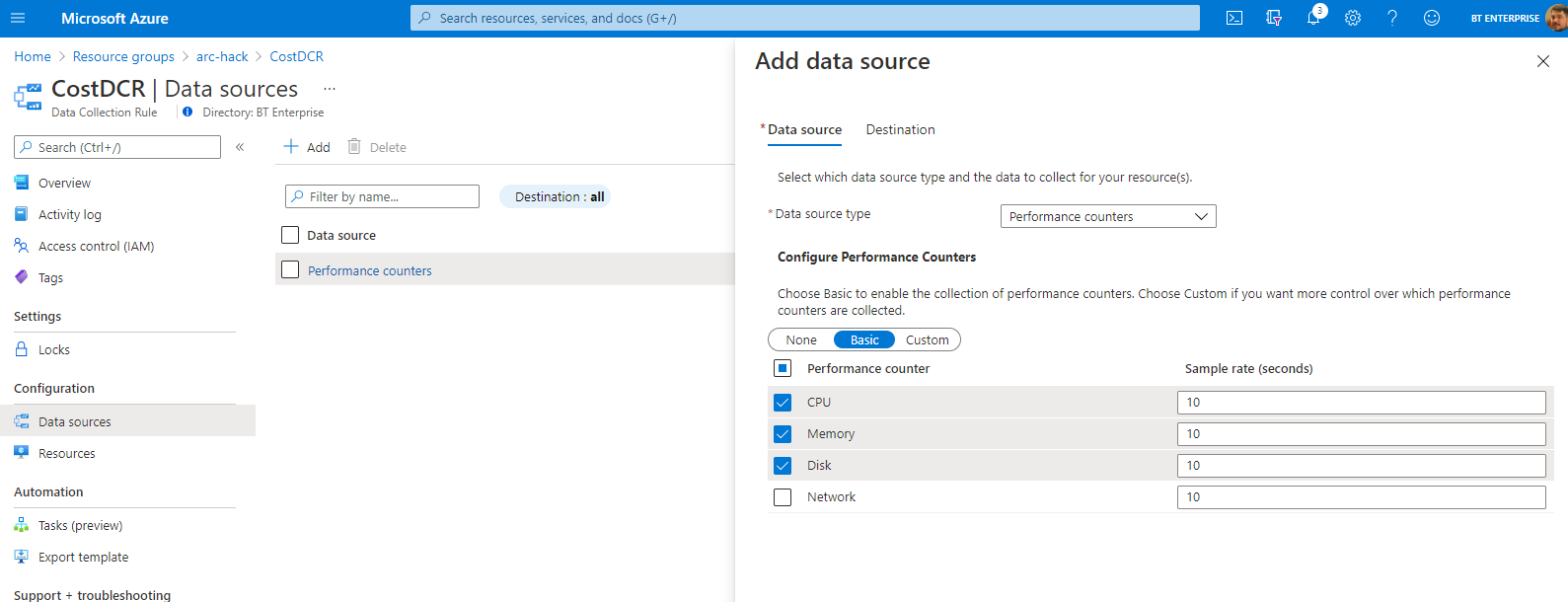The height and width of the screenshot is (602, 1568).
Task: Open the Destination : all filter
Action: [x=559, y=196]
